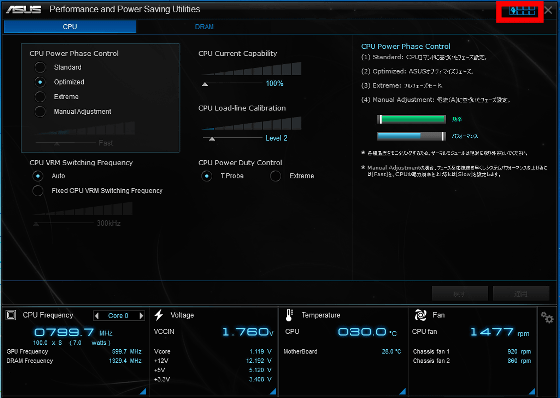Click the Voltage lightning bolt icon
This screenshot has height=398, width=560.
159,315
